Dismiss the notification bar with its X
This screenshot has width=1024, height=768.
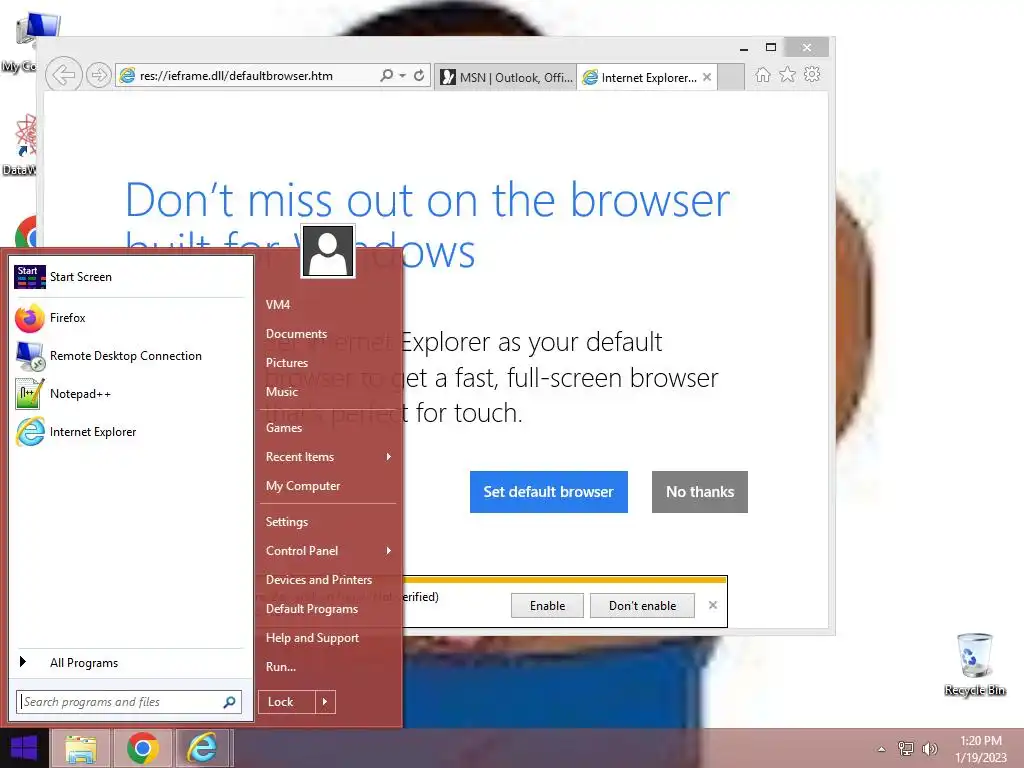pyautogui.click(x=712, y=605)
